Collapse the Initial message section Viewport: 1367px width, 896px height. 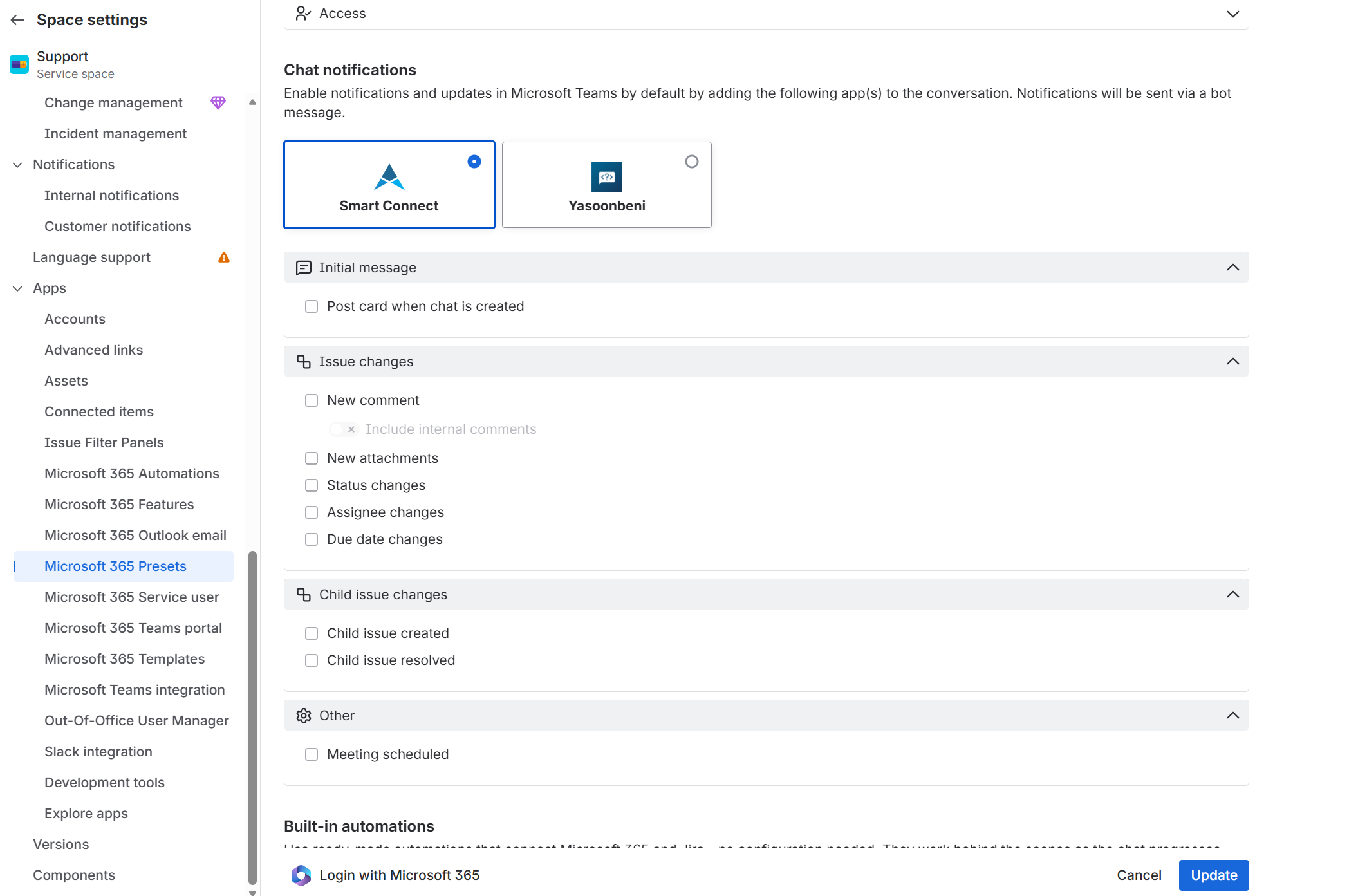(x=1232, y=268)
